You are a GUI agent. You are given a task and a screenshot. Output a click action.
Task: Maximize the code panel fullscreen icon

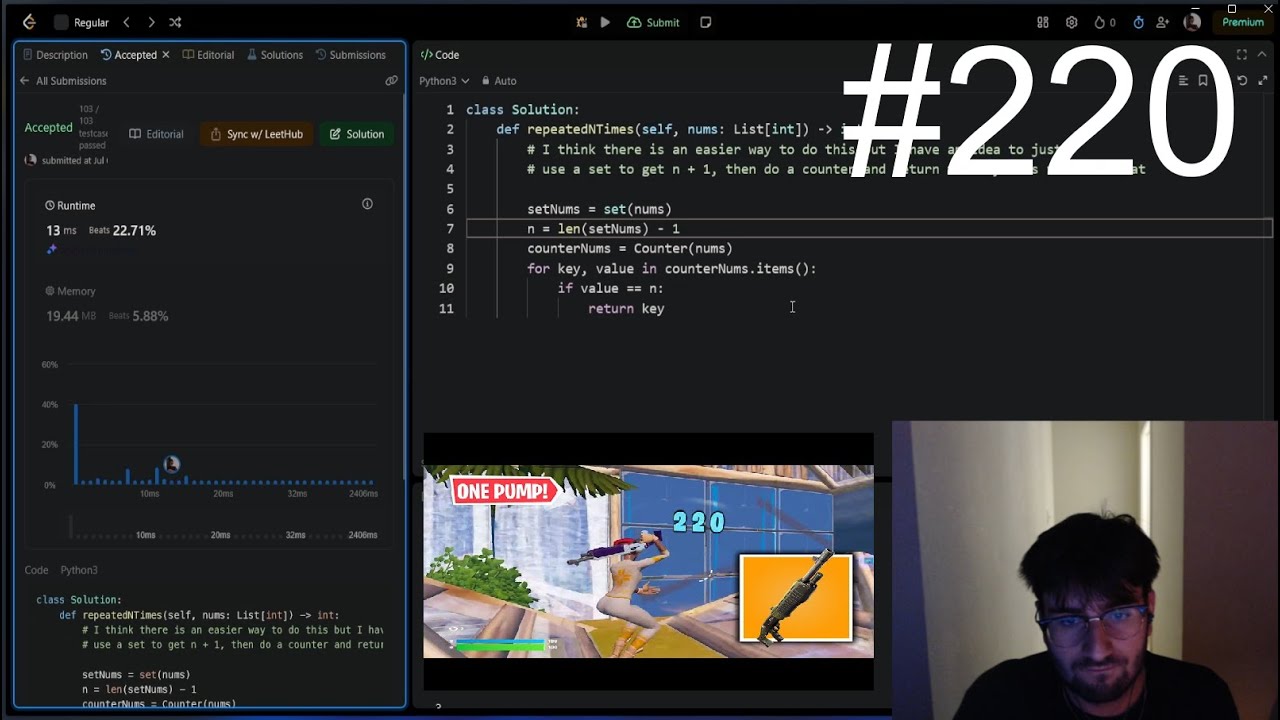(1241, 55)
